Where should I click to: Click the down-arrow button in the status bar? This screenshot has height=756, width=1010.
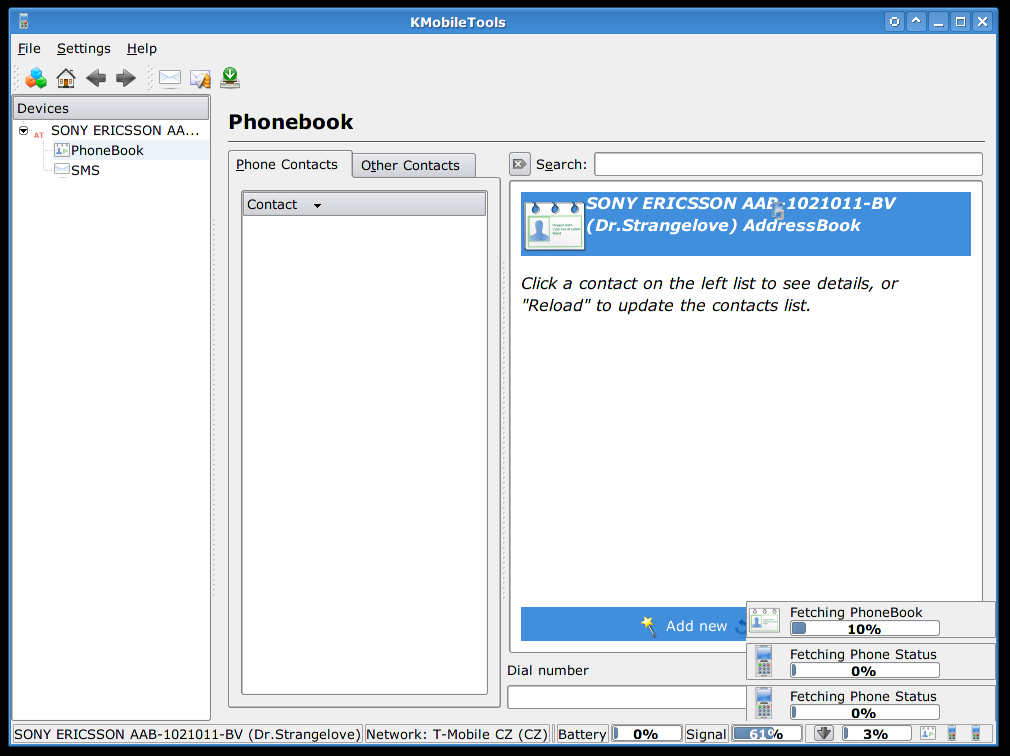(824, 733)
